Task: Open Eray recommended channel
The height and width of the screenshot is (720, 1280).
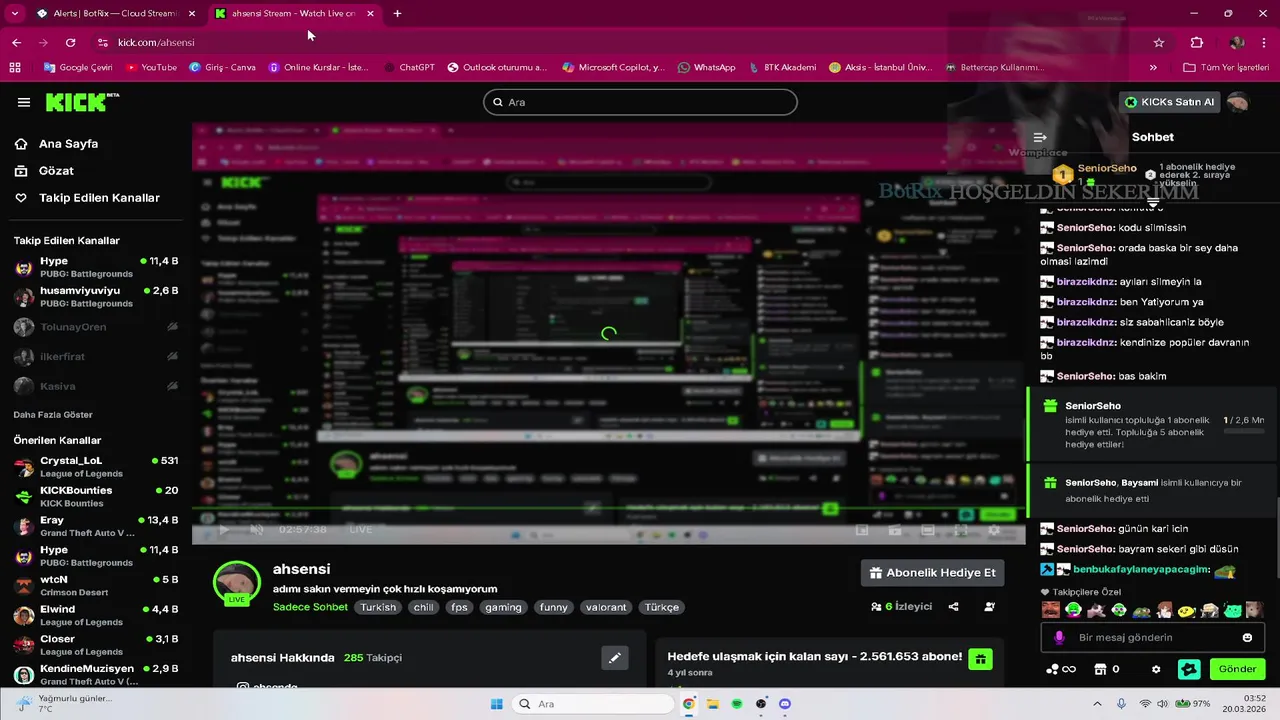Action: pos(96,526)
